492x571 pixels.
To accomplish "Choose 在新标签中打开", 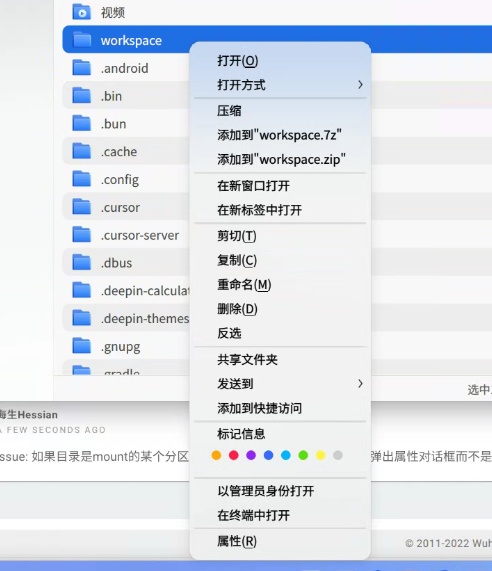I will [280, 210].
